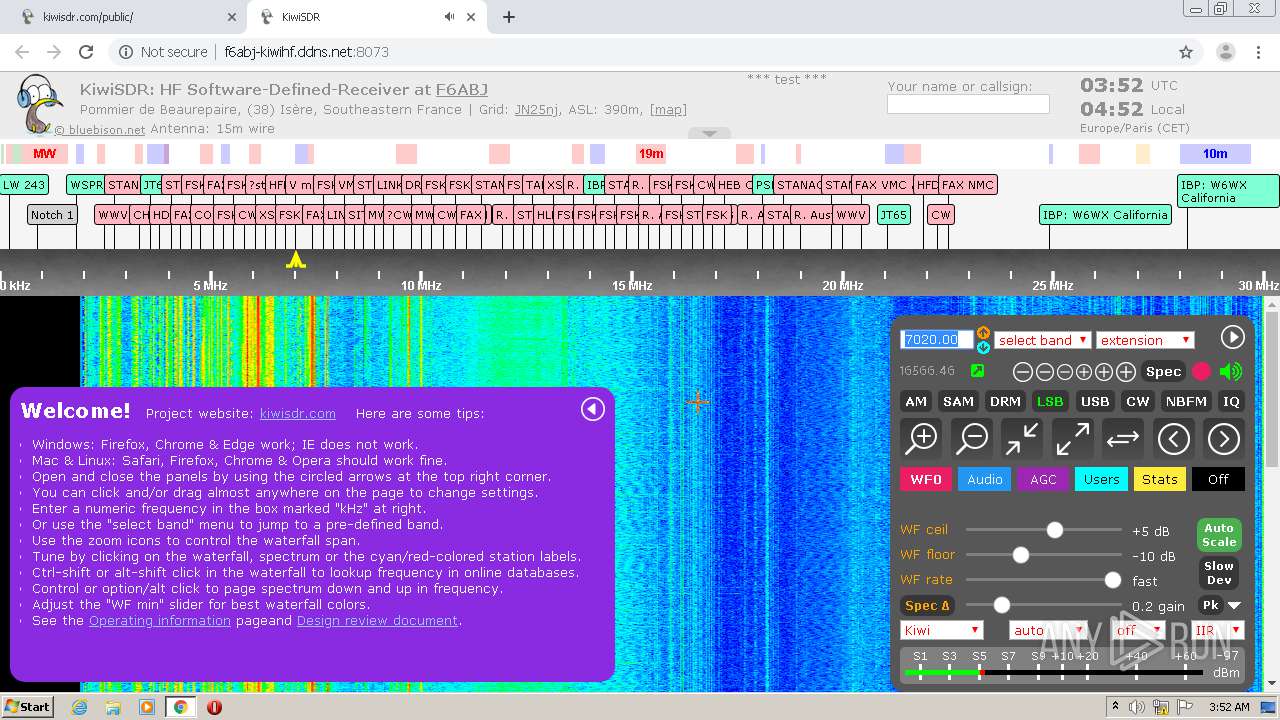Open Internet Explorer from the taskbar
The height and width of the screenshot is (720, 1280).
click(x=79, y=707)
